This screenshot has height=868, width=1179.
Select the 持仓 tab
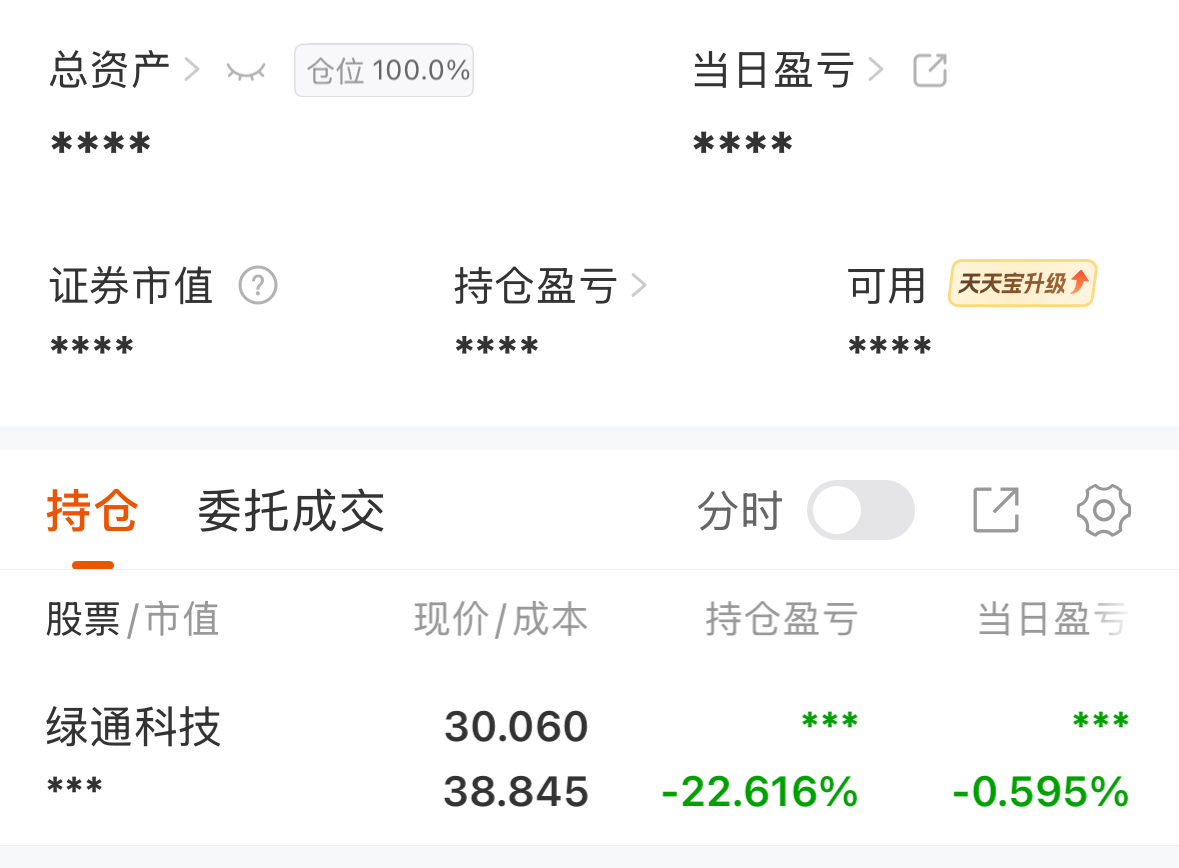(92, 511)
